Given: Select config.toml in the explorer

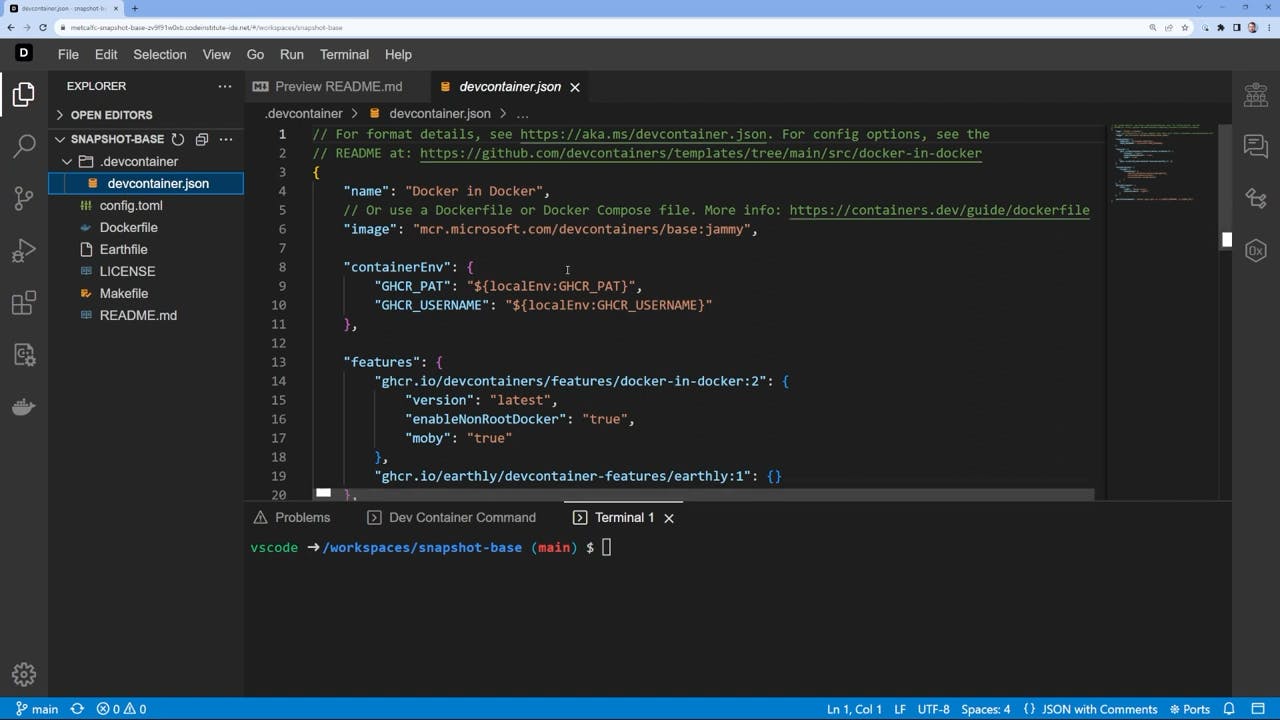Looking at the screenshot, I should [x=131, y=205].
